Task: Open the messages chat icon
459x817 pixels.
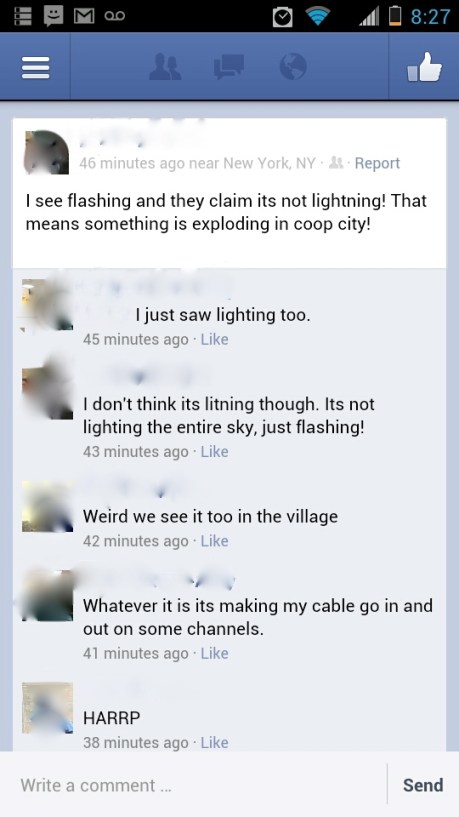Action: pyautogui.click(x=229, y=67)
